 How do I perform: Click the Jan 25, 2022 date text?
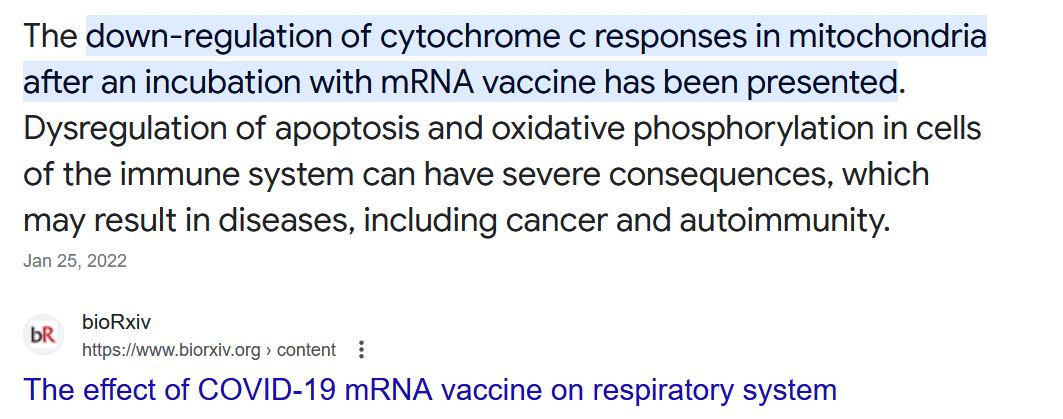74,261
